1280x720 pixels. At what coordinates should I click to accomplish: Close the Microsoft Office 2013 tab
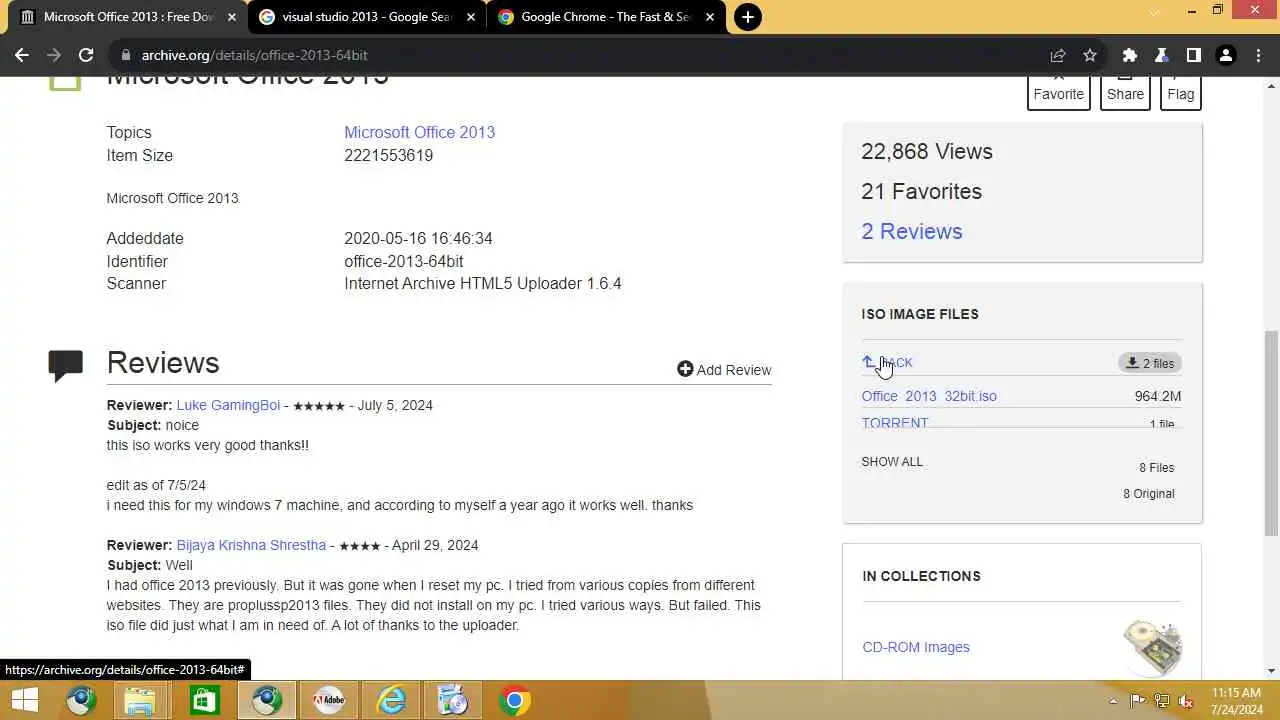232,17
